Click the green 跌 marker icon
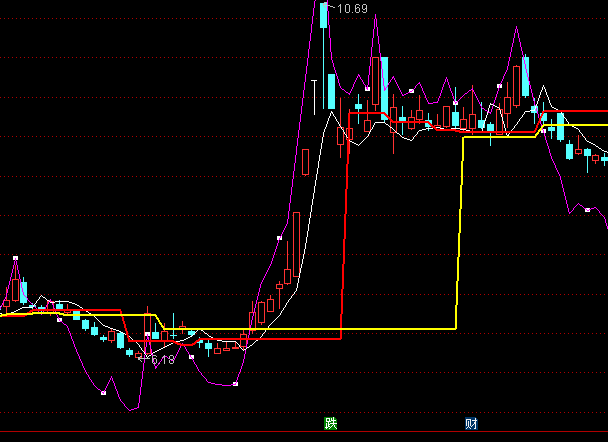The width and height of the screenshot is (608, 442). [330, 423]
